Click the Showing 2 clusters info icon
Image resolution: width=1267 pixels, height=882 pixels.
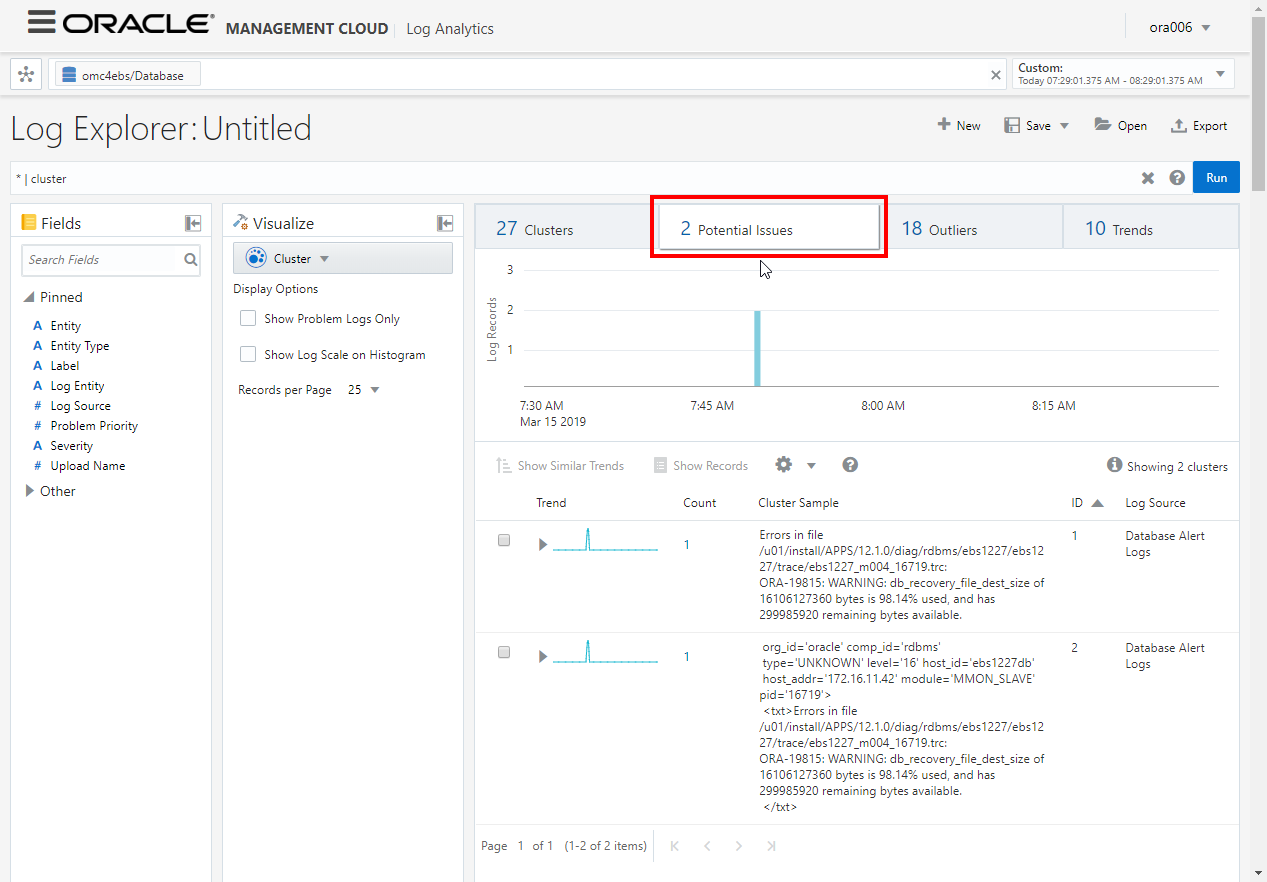click(1114, 465)
